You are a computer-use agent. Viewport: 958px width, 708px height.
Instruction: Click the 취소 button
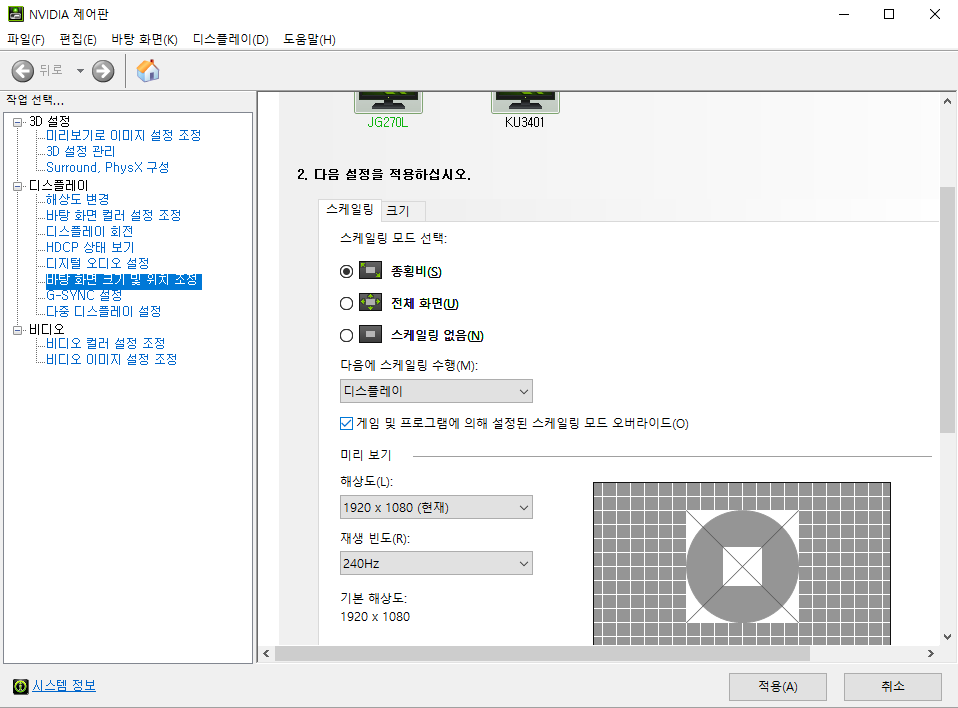tap(893, 687)
